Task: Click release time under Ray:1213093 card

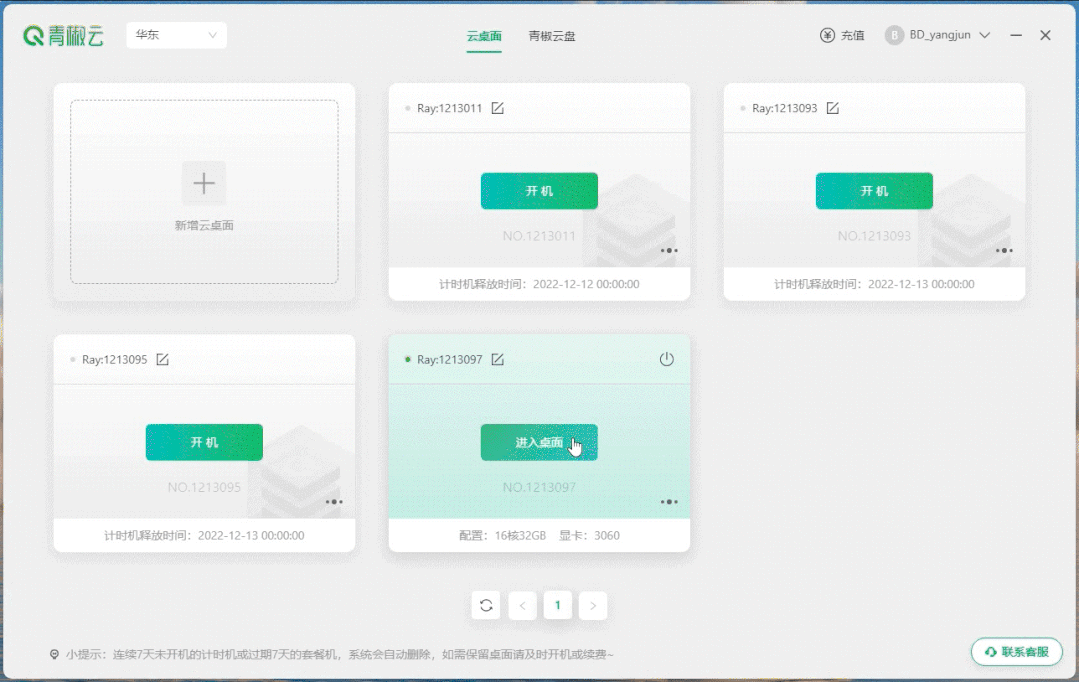Action: point(874,284)
